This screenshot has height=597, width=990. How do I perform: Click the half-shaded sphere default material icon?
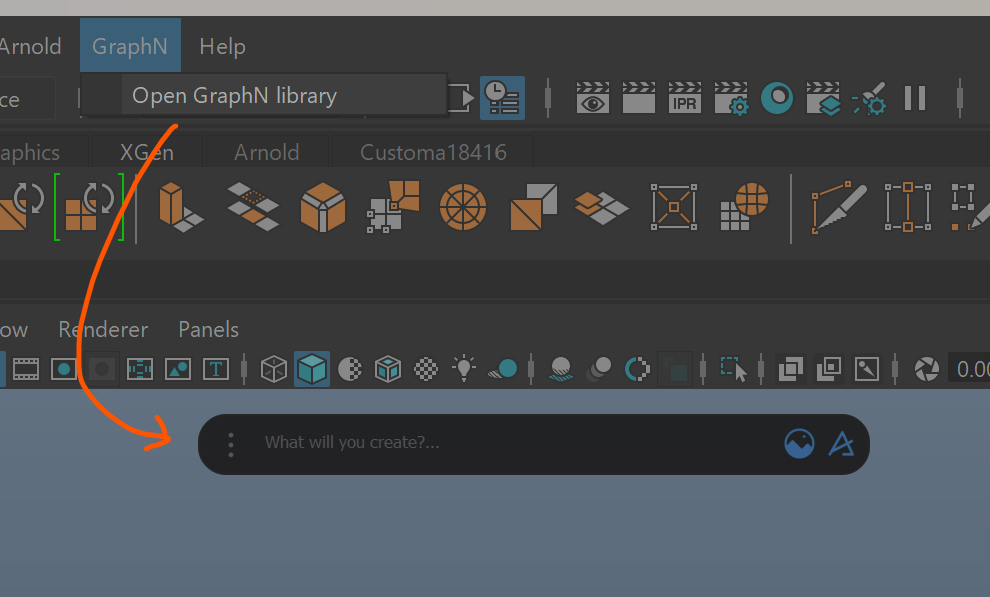tap(350, 369)
